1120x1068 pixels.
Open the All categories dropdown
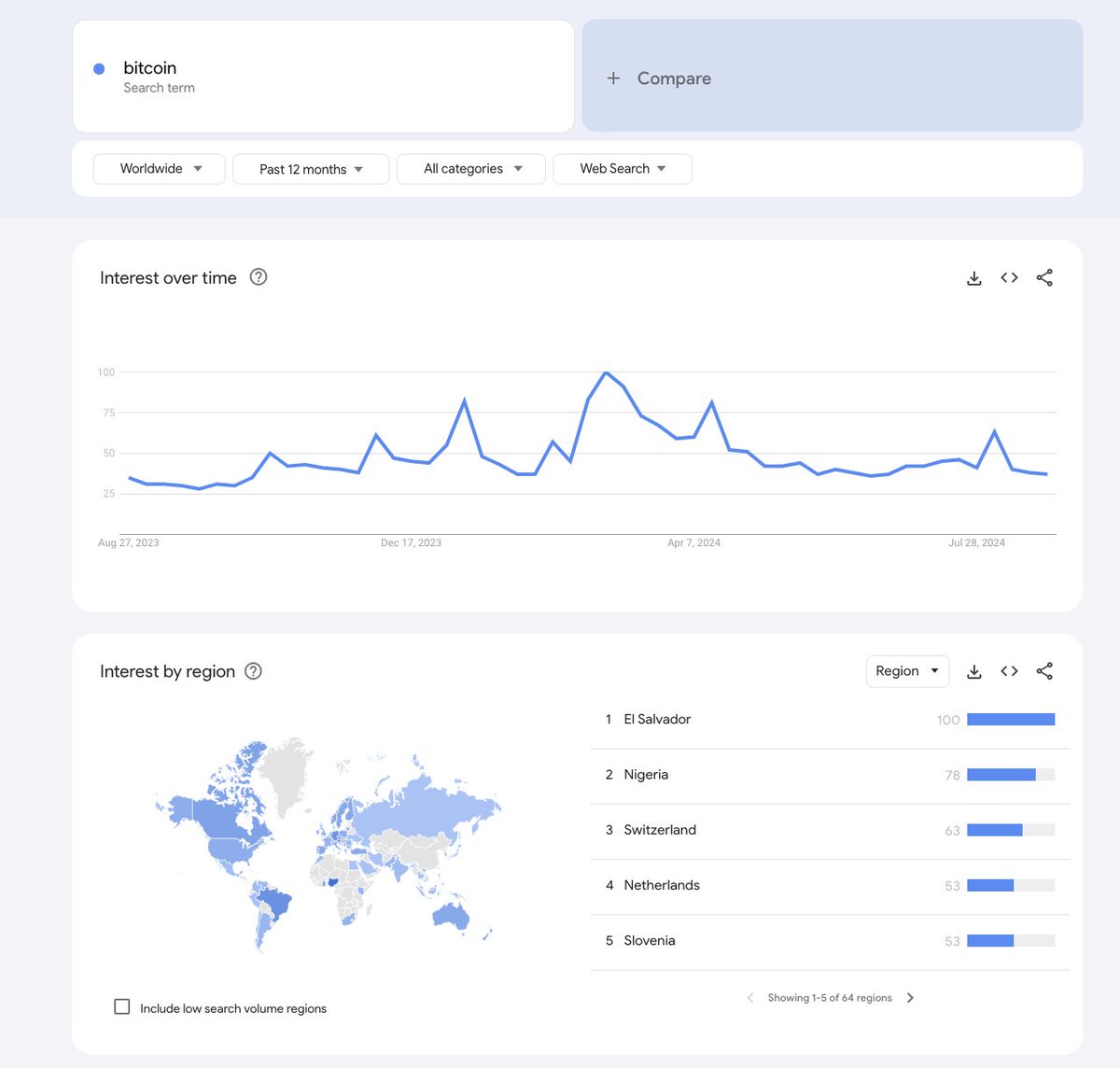(x=471, y=169)
